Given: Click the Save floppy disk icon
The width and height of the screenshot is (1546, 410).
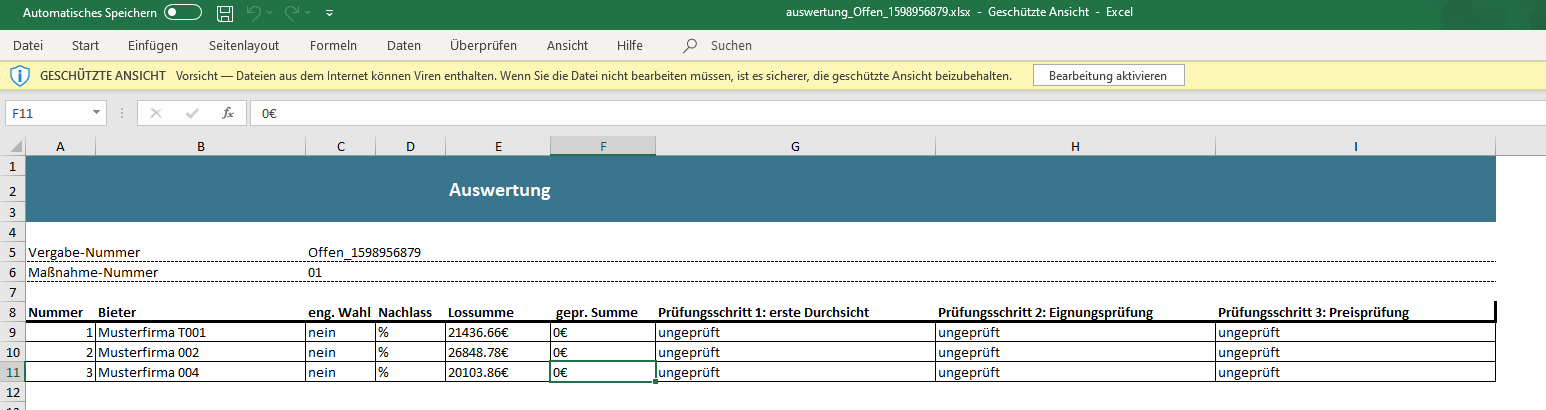Looking at the screenshot, I should [225, 13].
